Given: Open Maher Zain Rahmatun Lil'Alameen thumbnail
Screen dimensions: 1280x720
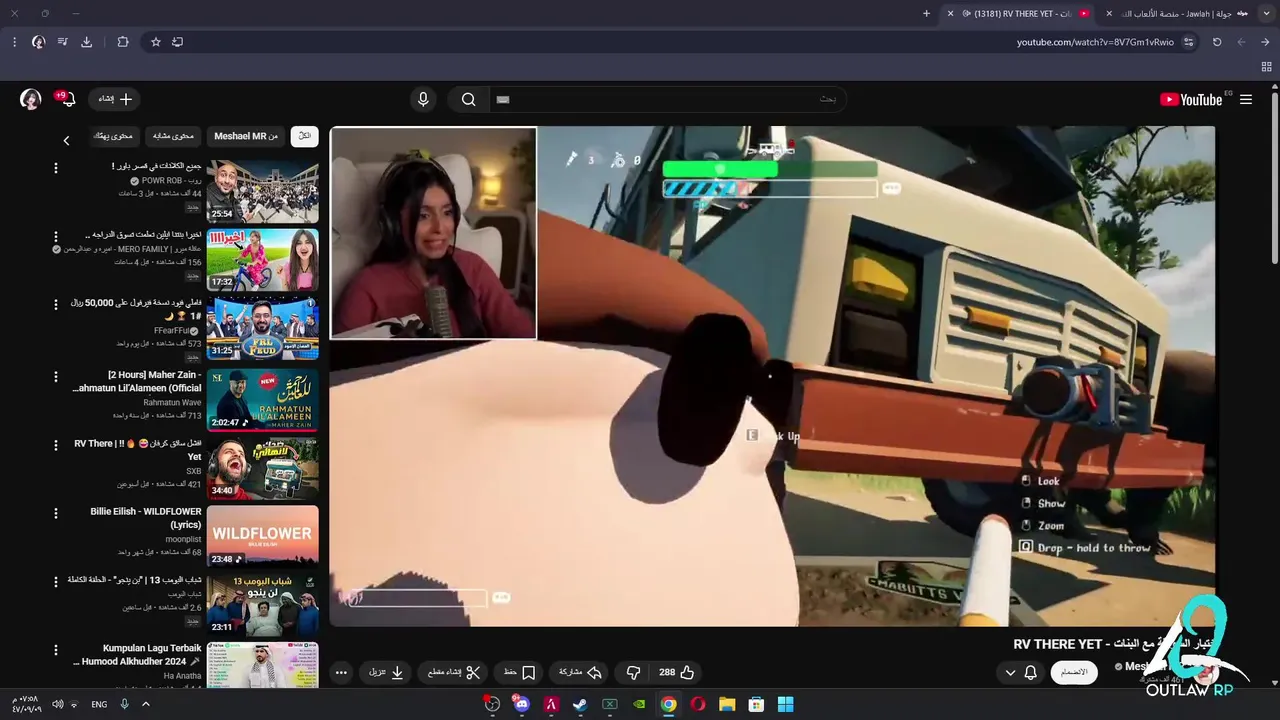Looking at the screenshot, I should click(x=263, y=400).
